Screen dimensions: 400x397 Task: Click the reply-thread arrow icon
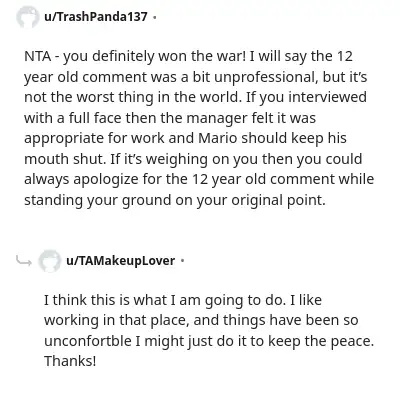coord(24,261)
